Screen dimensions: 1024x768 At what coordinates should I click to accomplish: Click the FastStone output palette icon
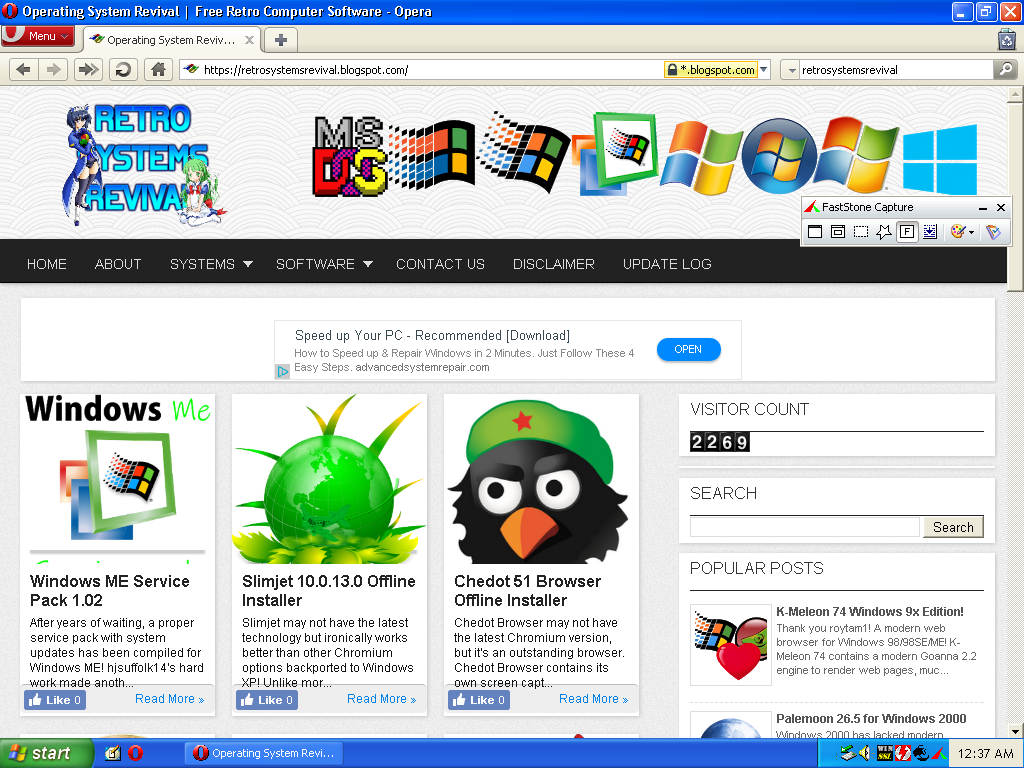point(957,231)
